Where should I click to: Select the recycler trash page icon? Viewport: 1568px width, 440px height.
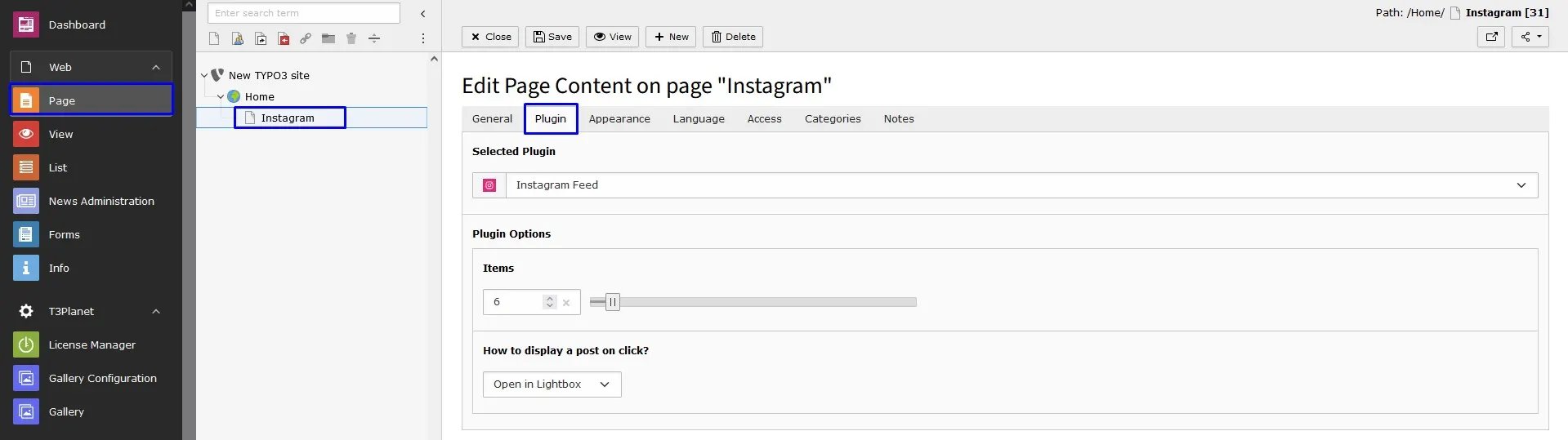tap(351, 38)
